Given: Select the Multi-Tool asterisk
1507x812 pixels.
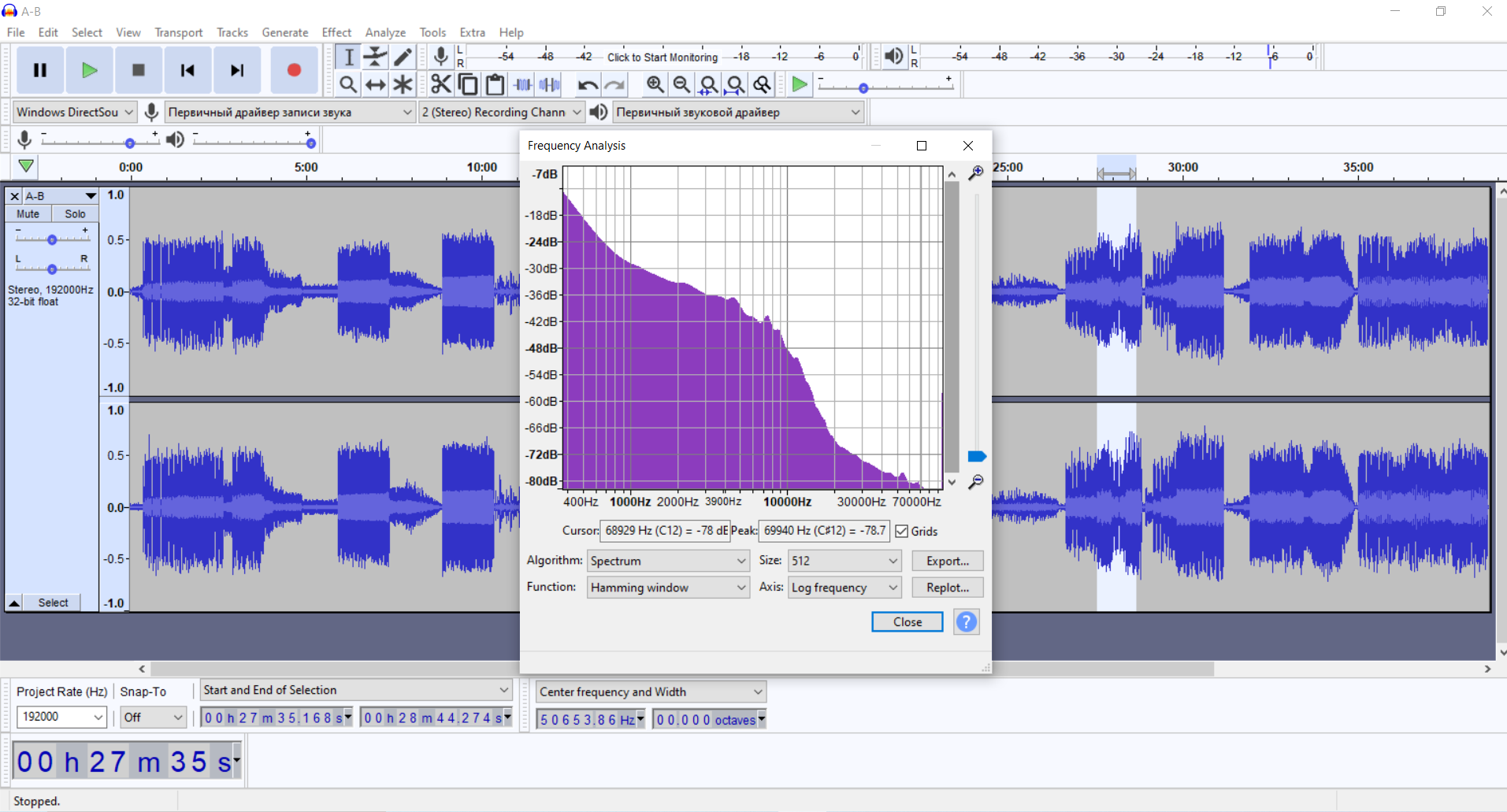Looking at the screenshot, I should coord(403,84).
